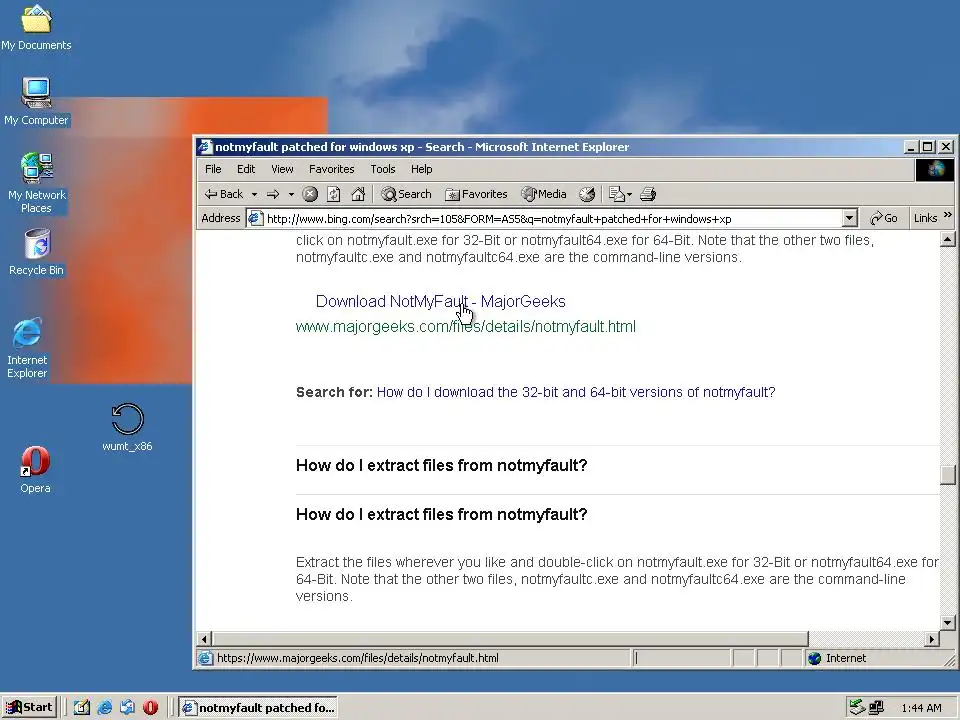
Task: Select the wumt_x86 desktop icon
Action: point(127,427)
